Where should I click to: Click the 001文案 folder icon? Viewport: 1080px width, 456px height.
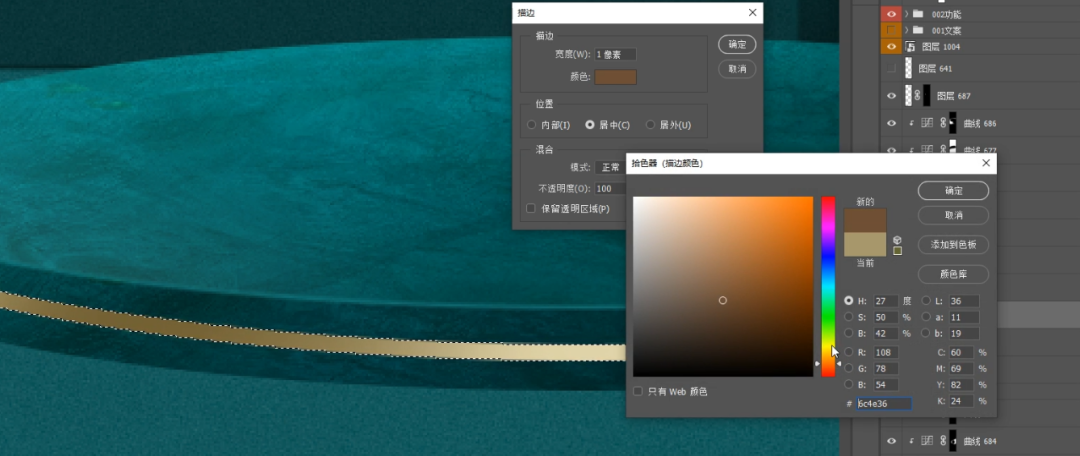[918, 30]
